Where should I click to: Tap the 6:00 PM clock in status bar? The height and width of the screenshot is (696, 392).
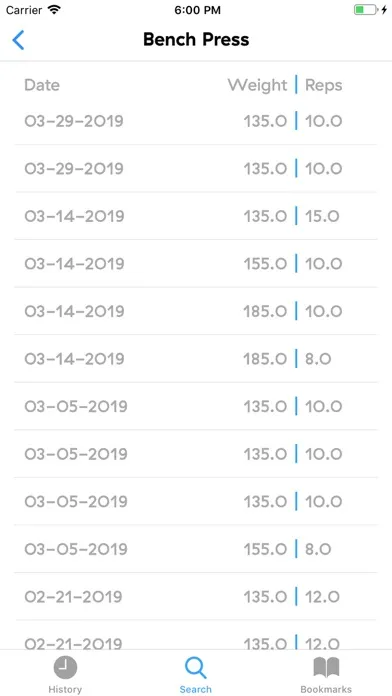(197, 10)
